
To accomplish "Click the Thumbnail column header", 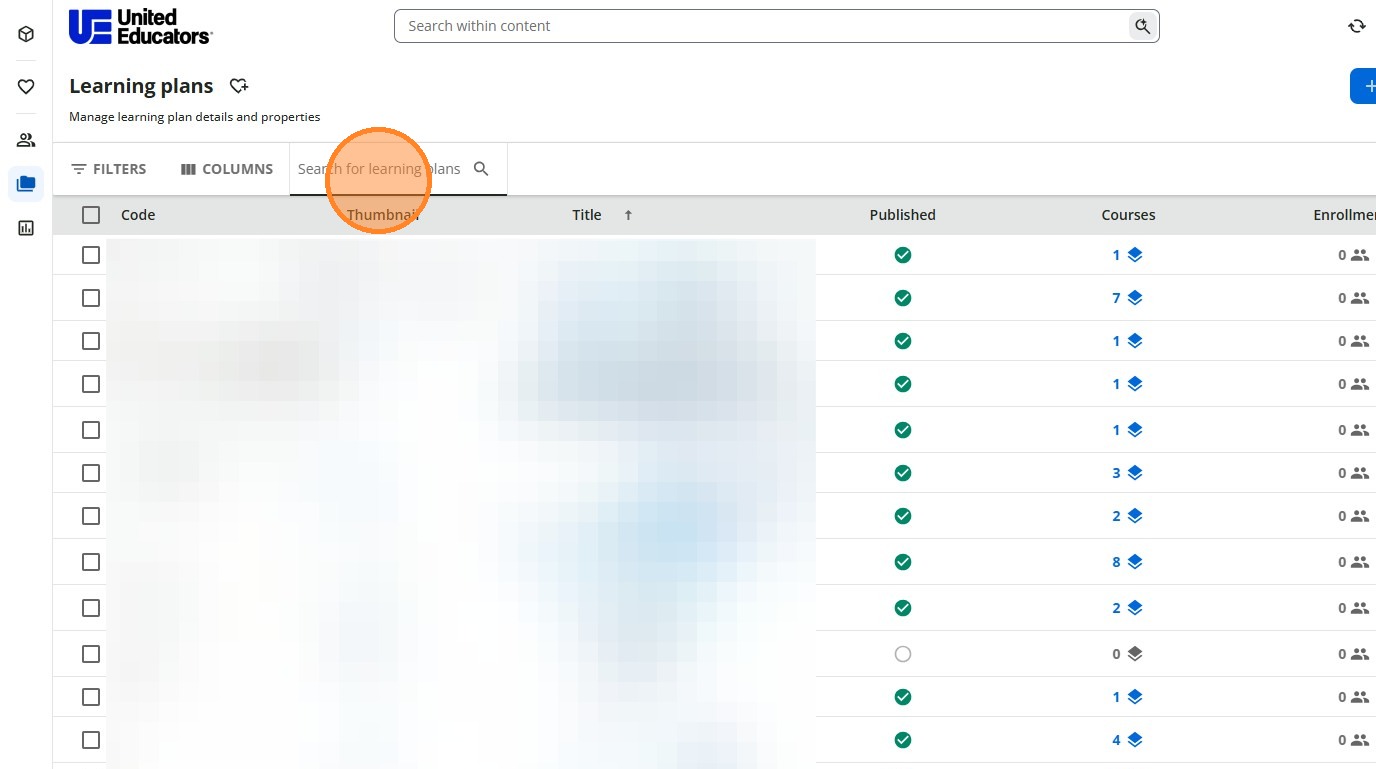I will click(383, 215).
